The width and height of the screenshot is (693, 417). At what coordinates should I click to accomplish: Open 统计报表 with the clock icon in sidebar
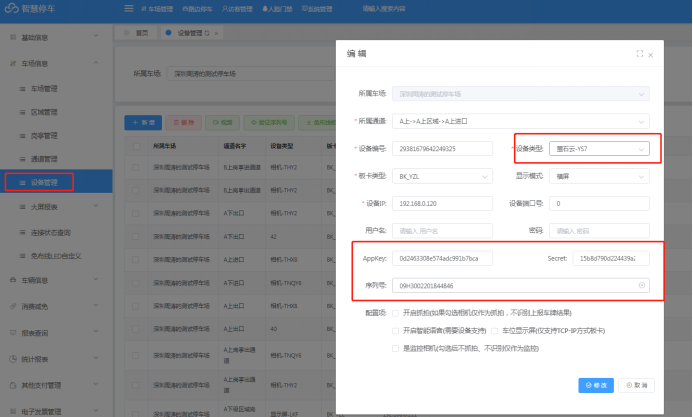13,359
